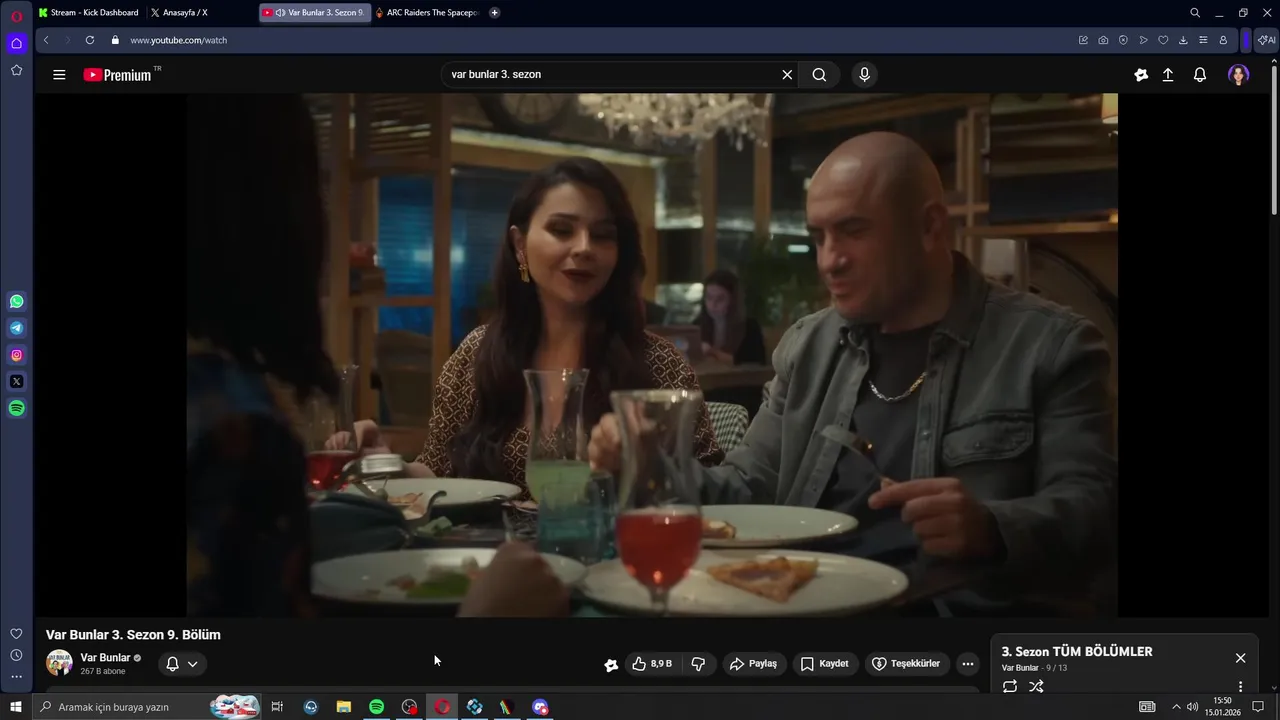Viewport: 1280px width, 720px height.
Task: Open WhatsApp in Opera sidebar
Action: click(x=16, y=301)
